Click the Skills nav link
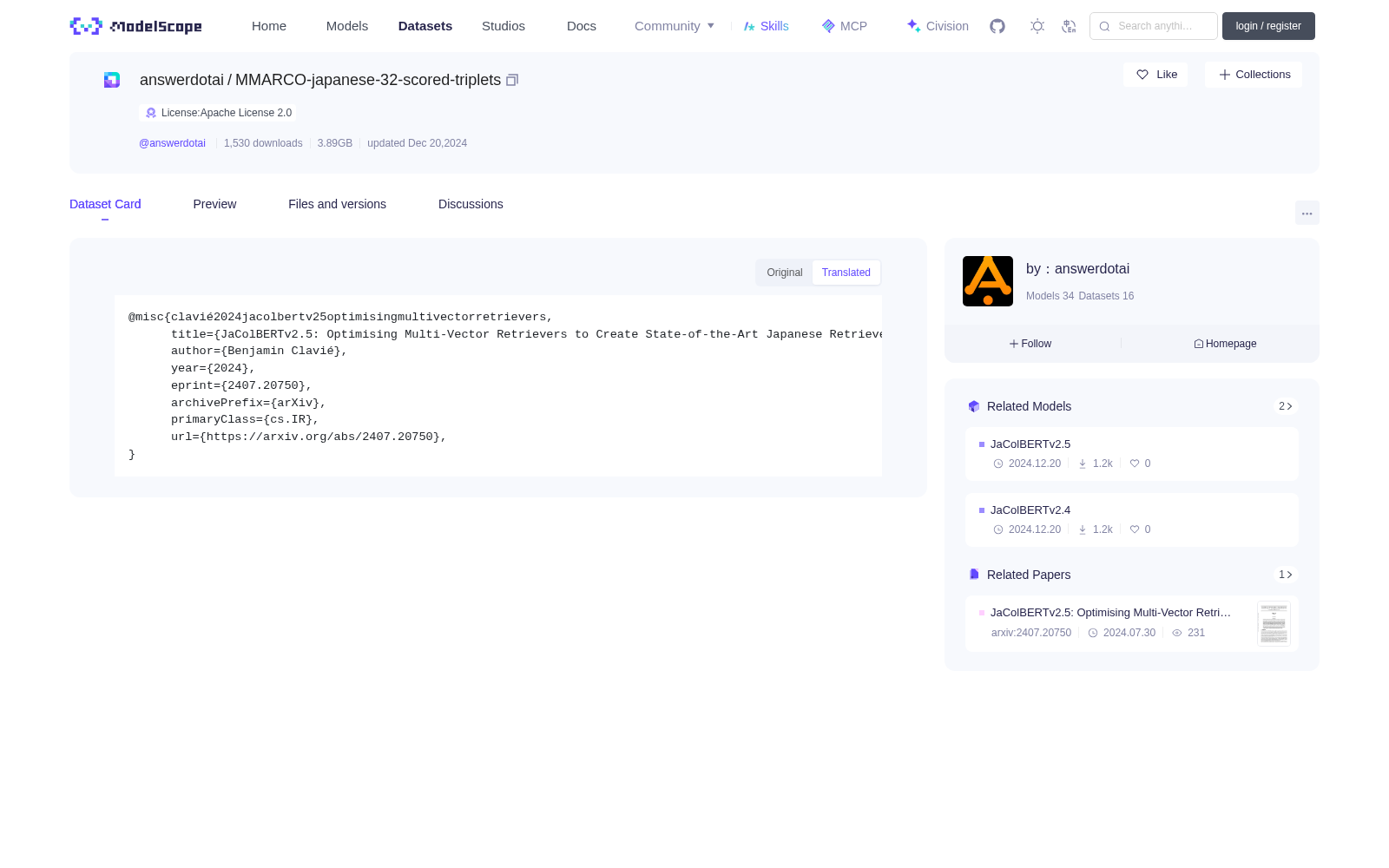 [x=767, y=26]
